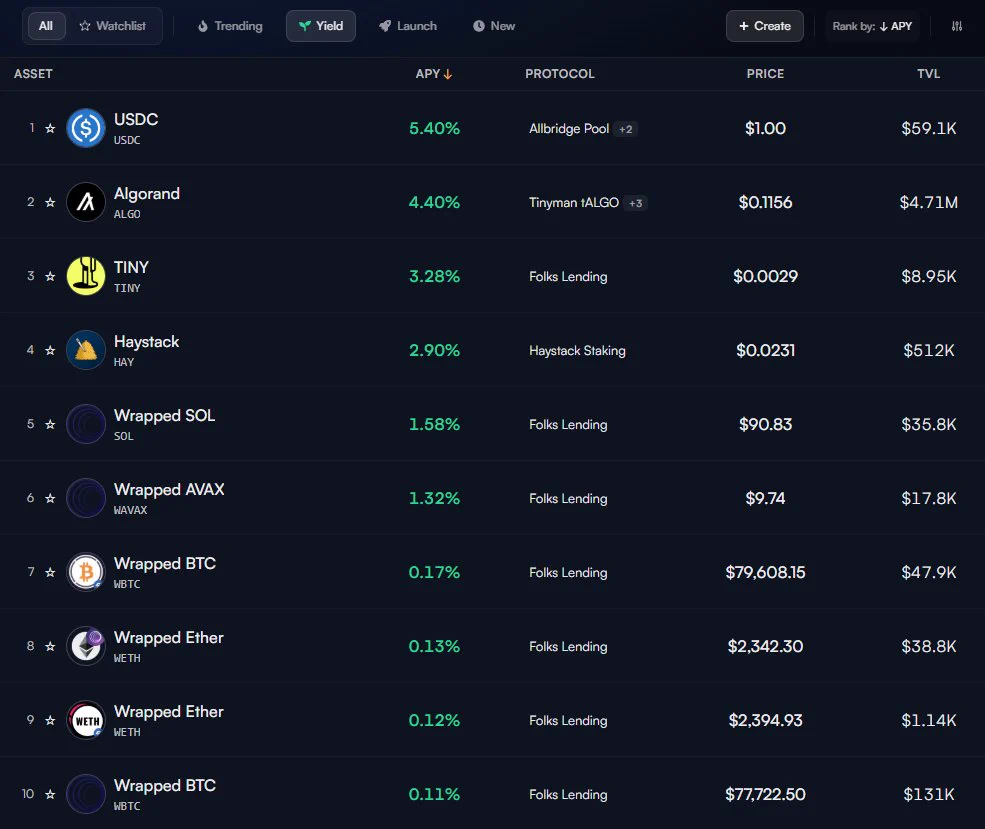Click the Wrapped SOL token logo
This screenshot has width=985, height=829.
click(86, 424)
